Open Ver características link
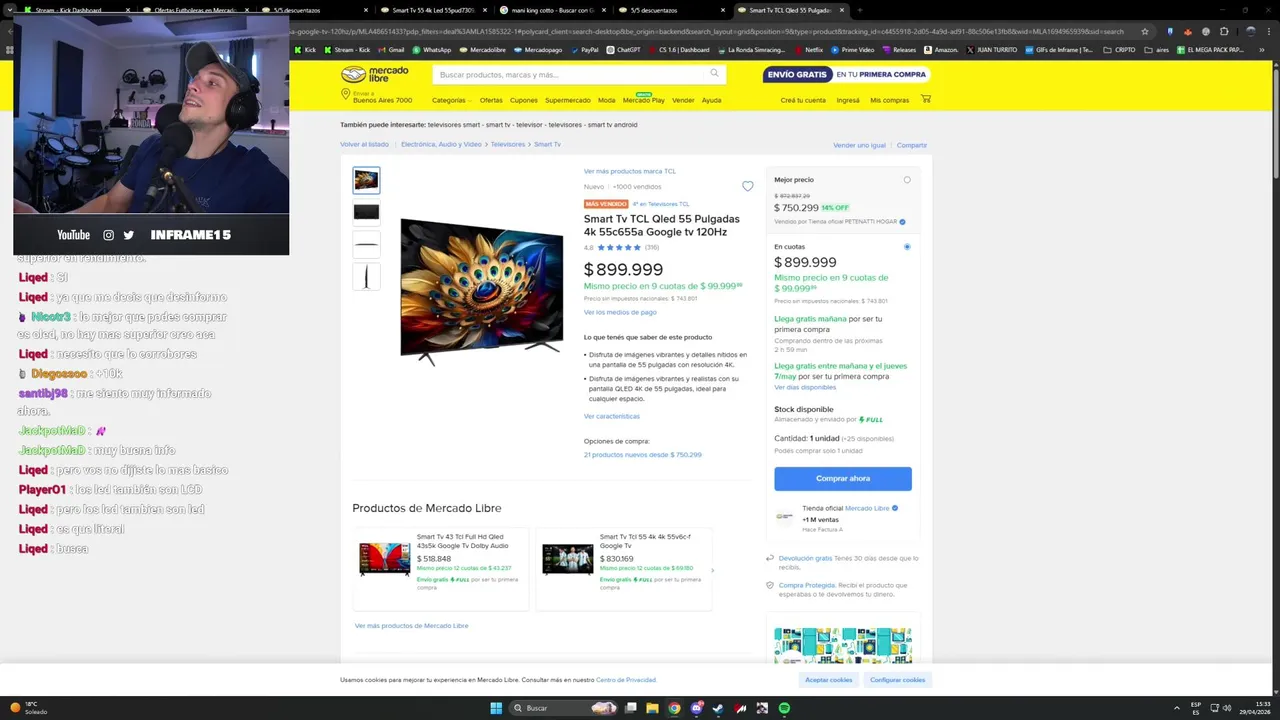This screenshot has height=720, width=1280. click(x=612, y=416)
